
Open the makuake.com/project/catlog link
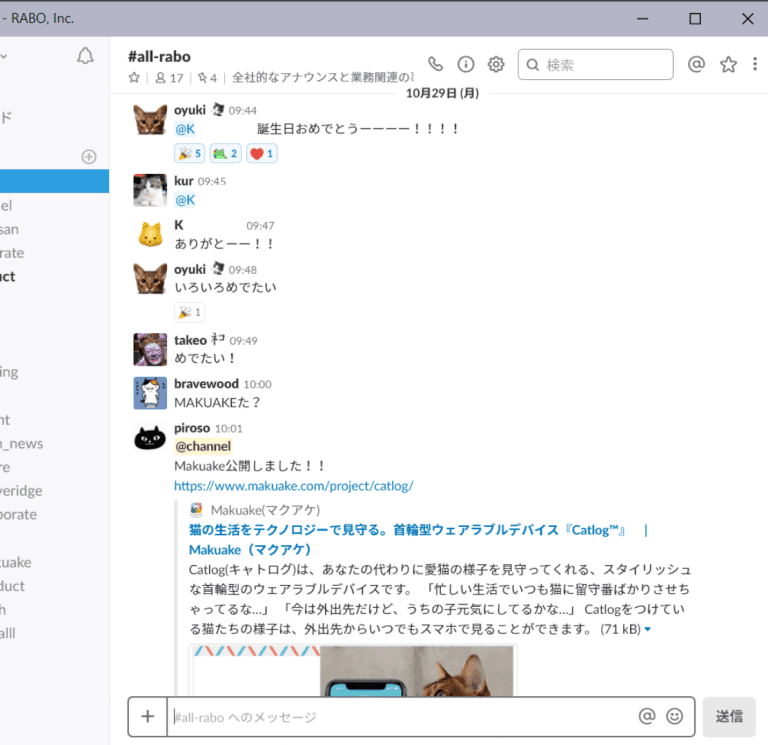tap(294, 486)
